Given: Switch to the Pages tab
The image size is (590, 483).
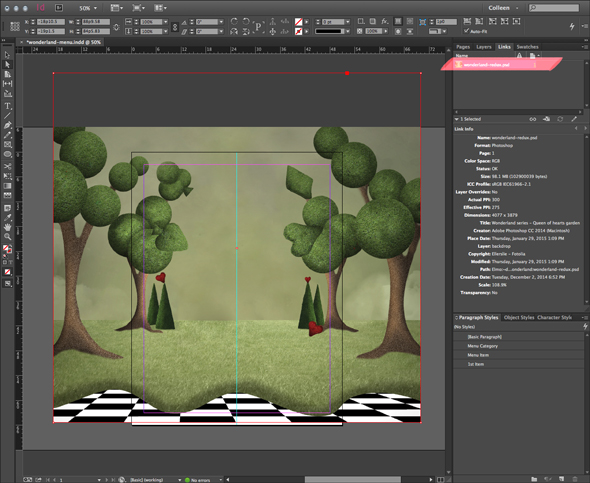Looking at the screenshot, I should tap(463, 47).
